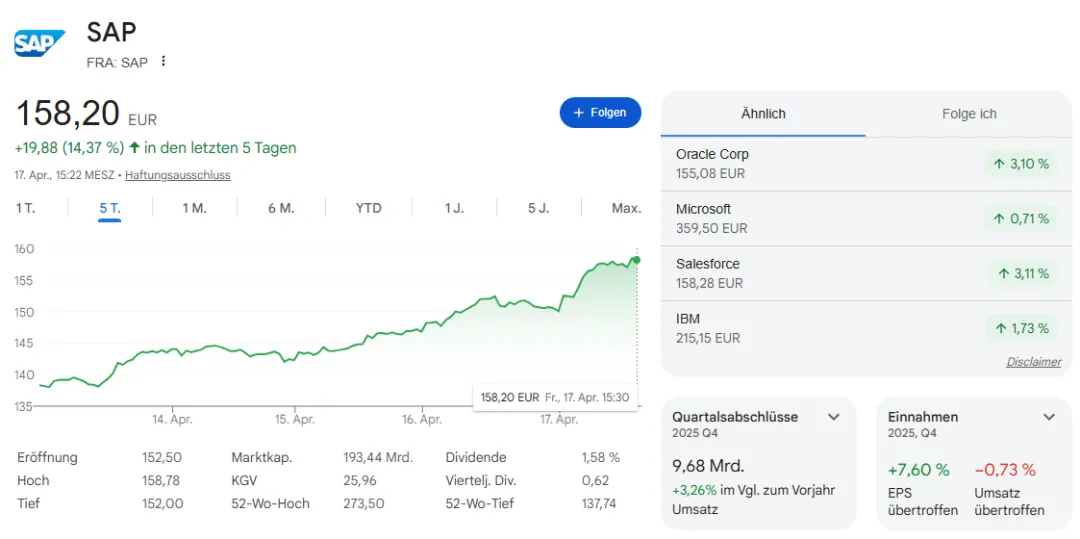Viewport: 1080px width, 539px height.
Task: Show the Max. time range chart
Action: pyautogui.click(x=626, y=208)
